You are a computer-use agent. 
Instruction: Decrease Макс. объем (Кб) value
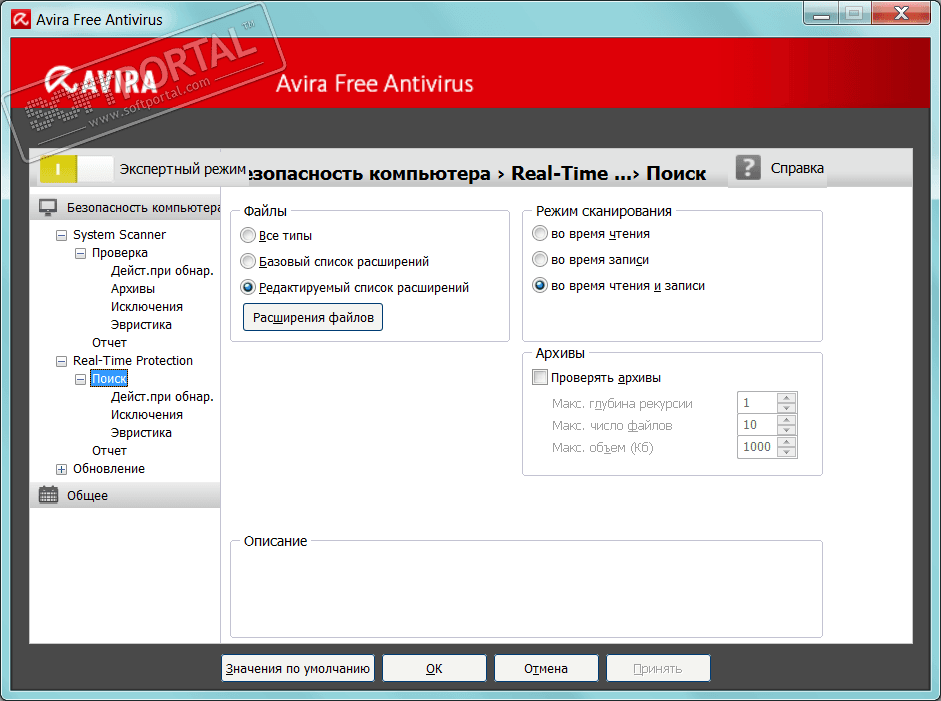786,452
